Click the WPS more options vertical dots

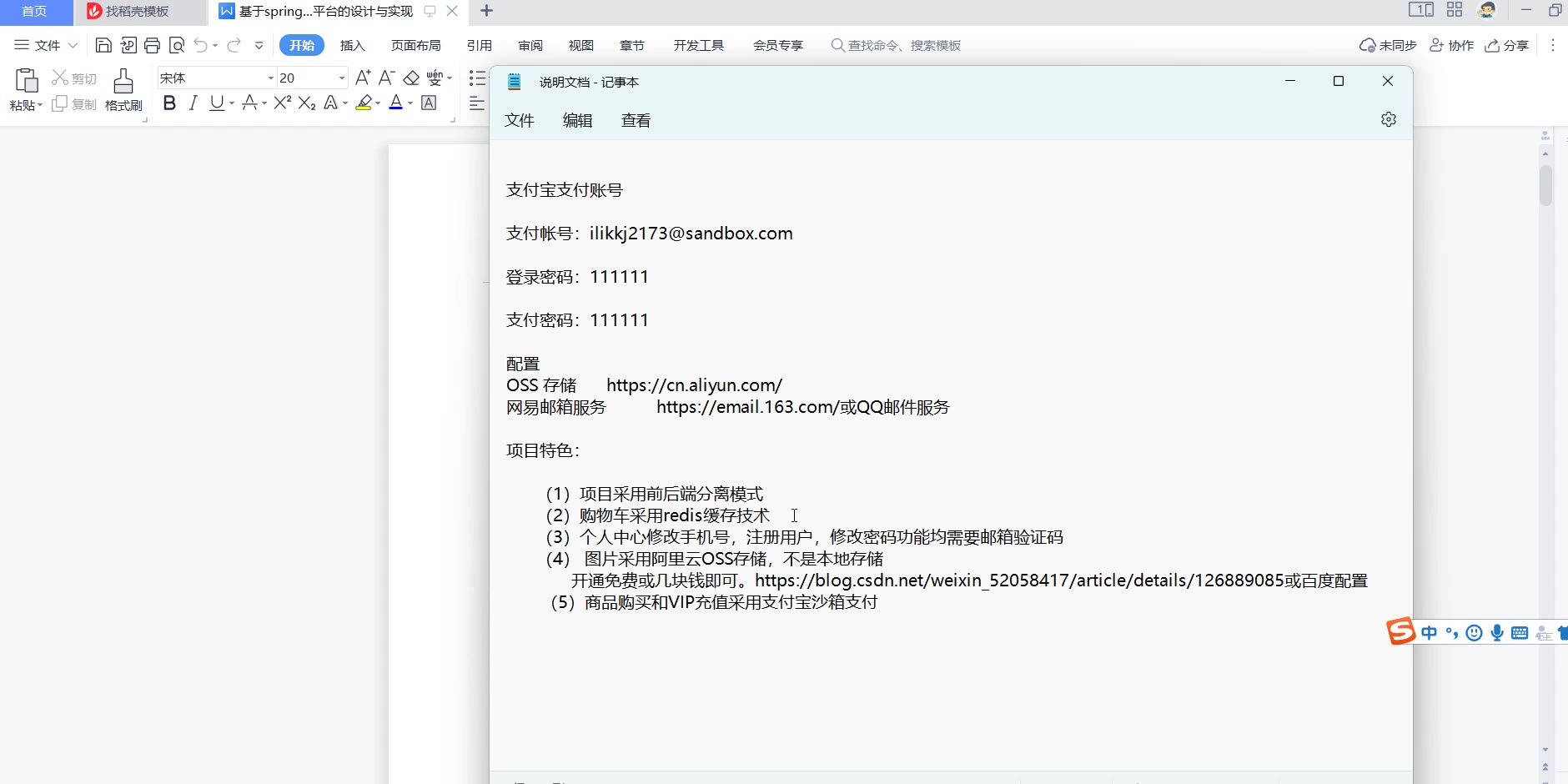1553,45
